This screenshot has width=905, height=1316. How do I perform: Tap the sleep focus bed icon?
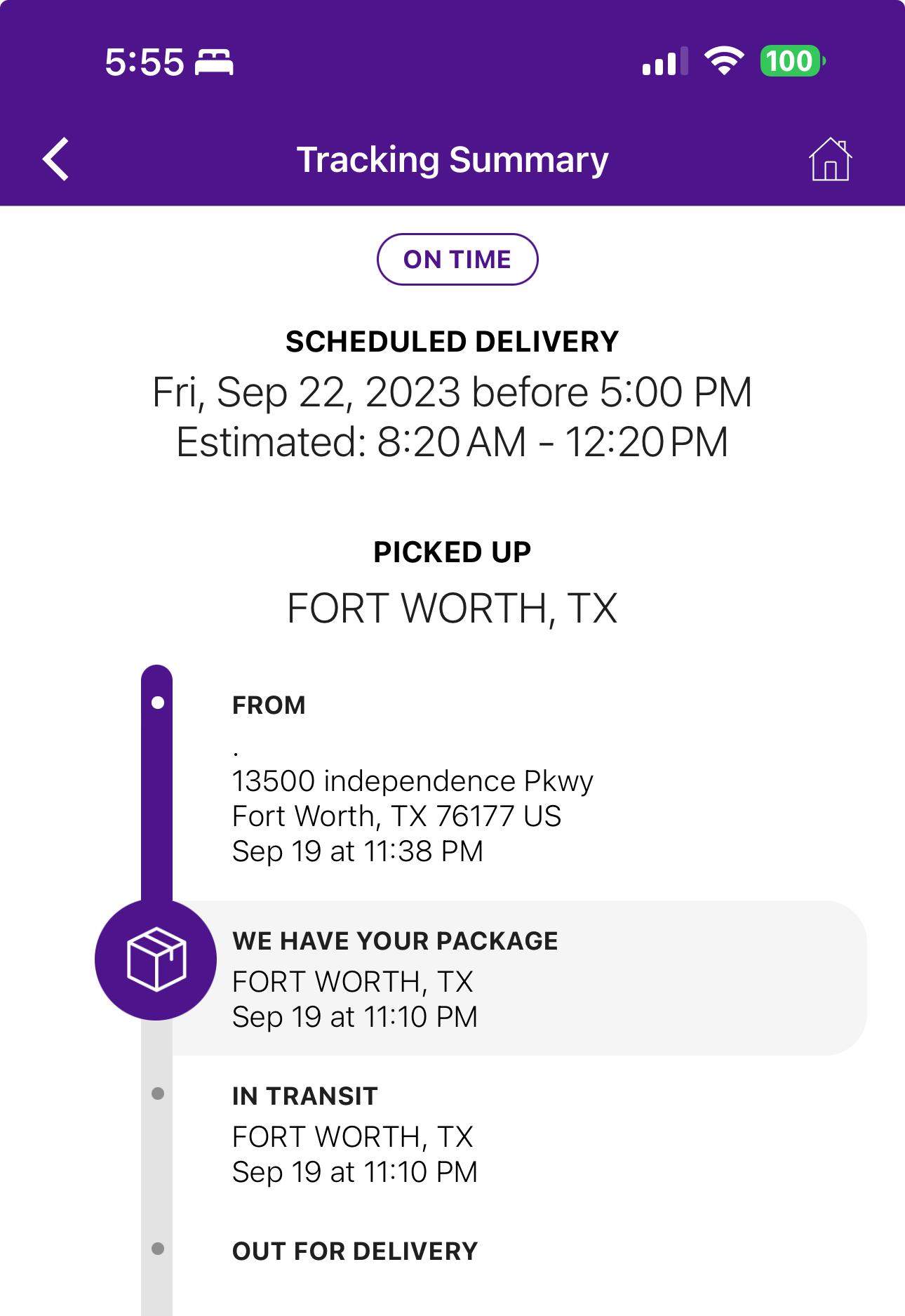[214, 62]
